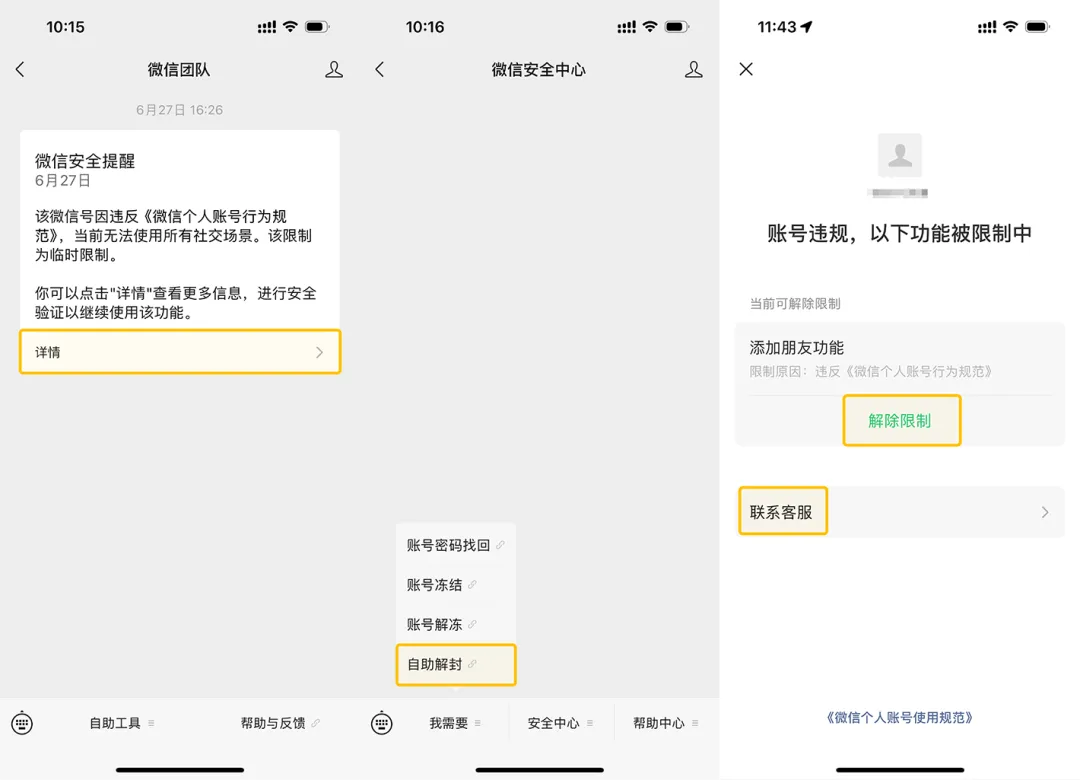Tap link icon next to 账号解冻

click(472, 624)
